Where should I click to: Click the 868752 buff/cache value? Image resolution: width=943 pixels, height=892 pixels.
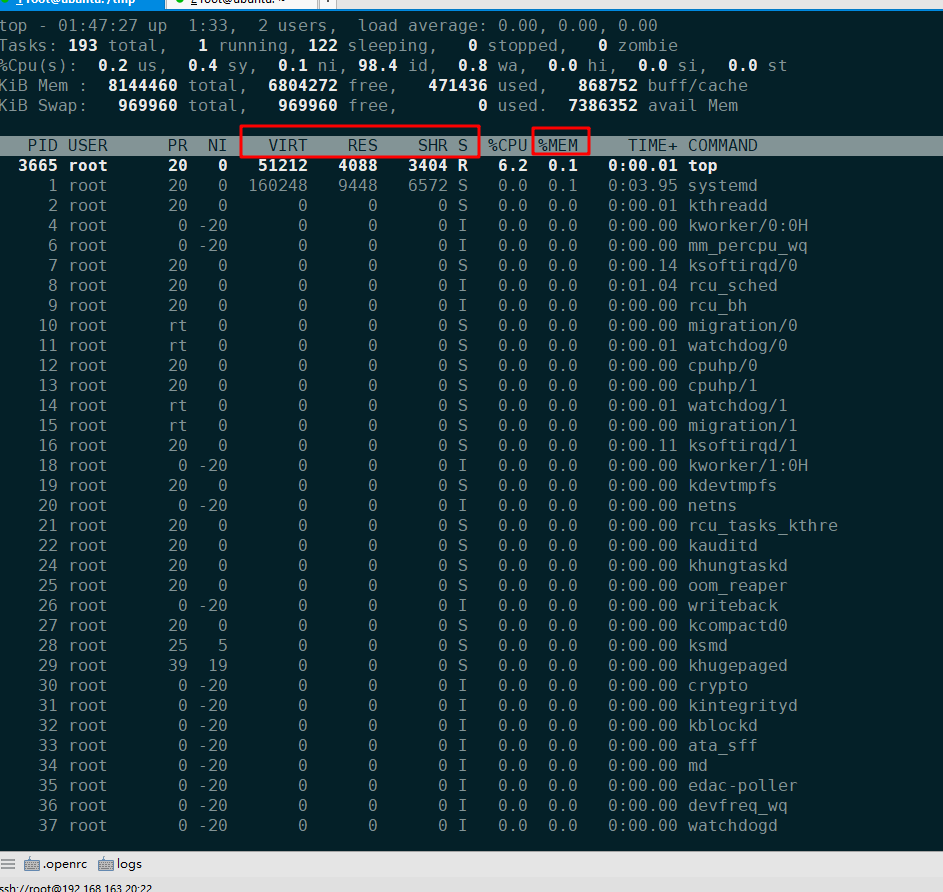pyautogui.click(x=607, y=85)
